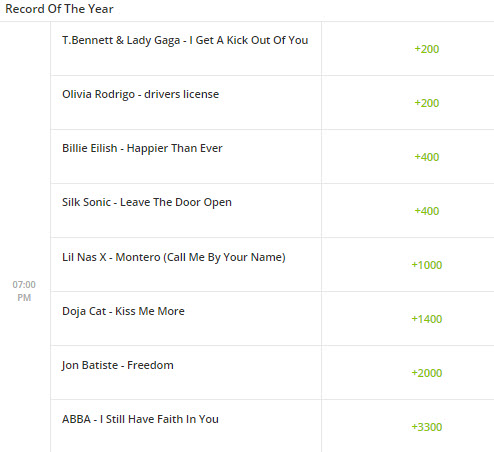
Task: Choose +1400 odds for Doja Cat
Action: click(427, 319)
